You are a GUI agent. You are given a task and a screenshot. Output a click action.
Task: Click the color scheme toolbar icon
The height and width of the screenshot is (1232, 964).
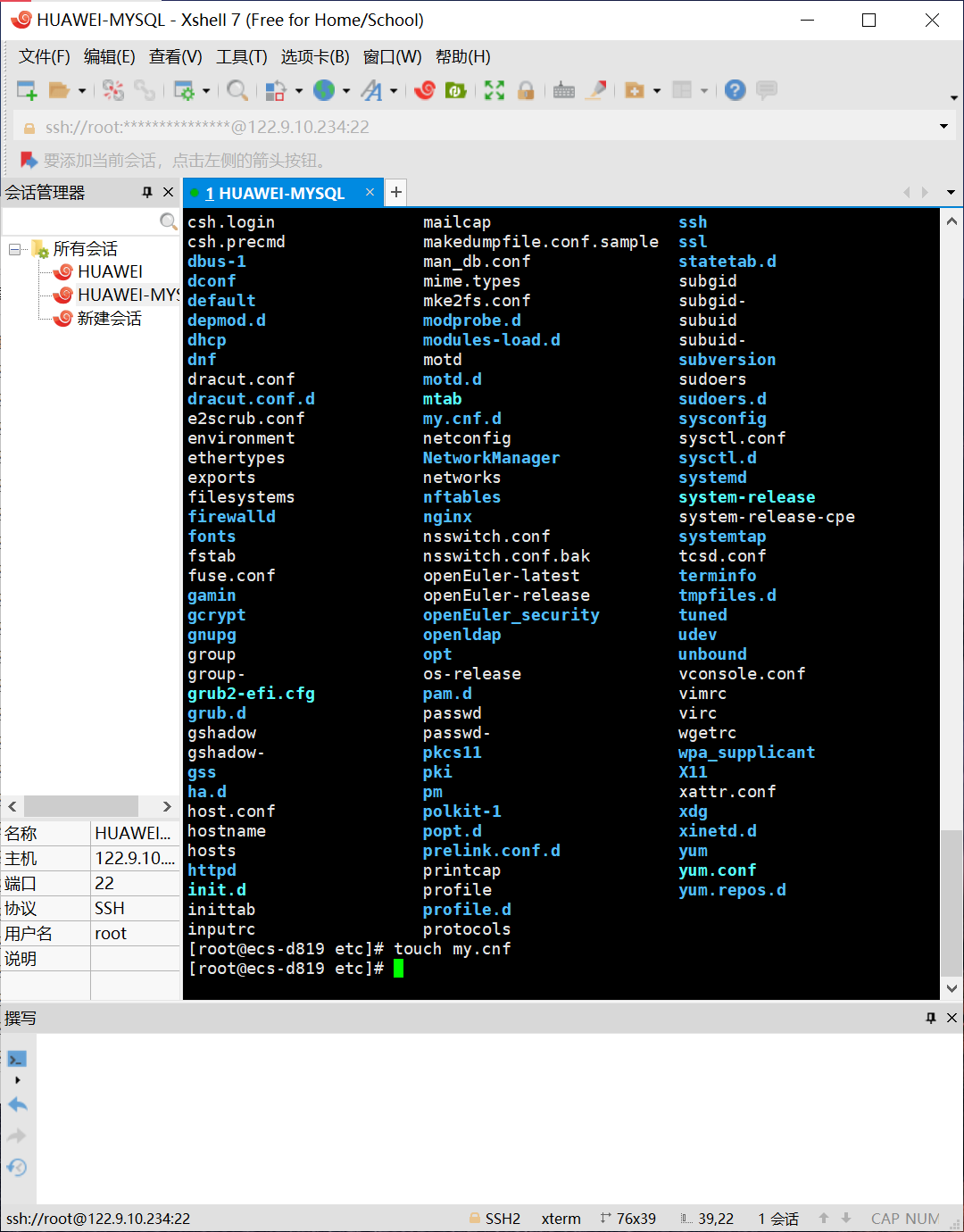tap(276, 90)
